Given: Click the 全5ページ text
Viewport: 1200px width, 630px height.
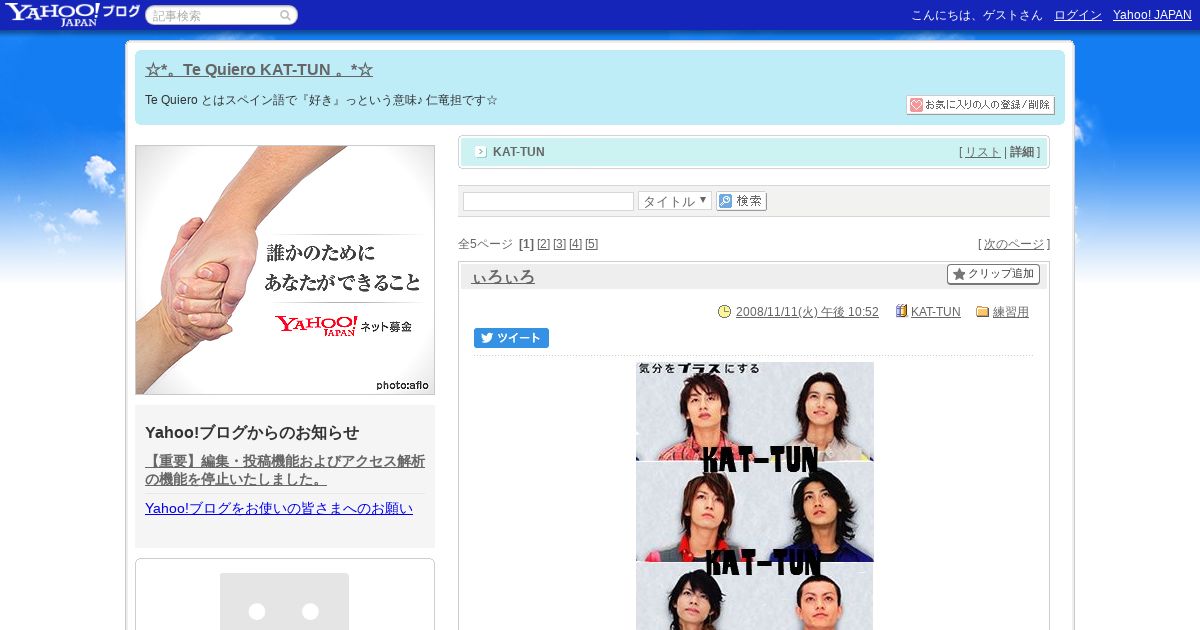Looking at the screenshot, I should coord(485,244).
